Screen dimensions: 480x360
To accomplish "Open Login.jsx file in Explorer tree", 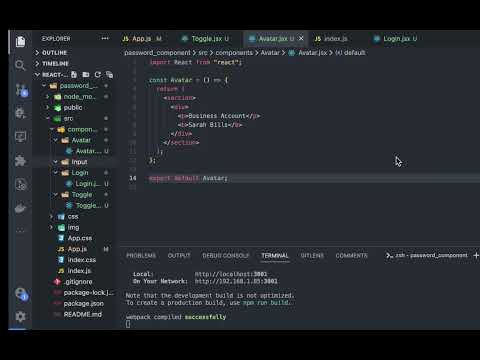I will 75,184.
